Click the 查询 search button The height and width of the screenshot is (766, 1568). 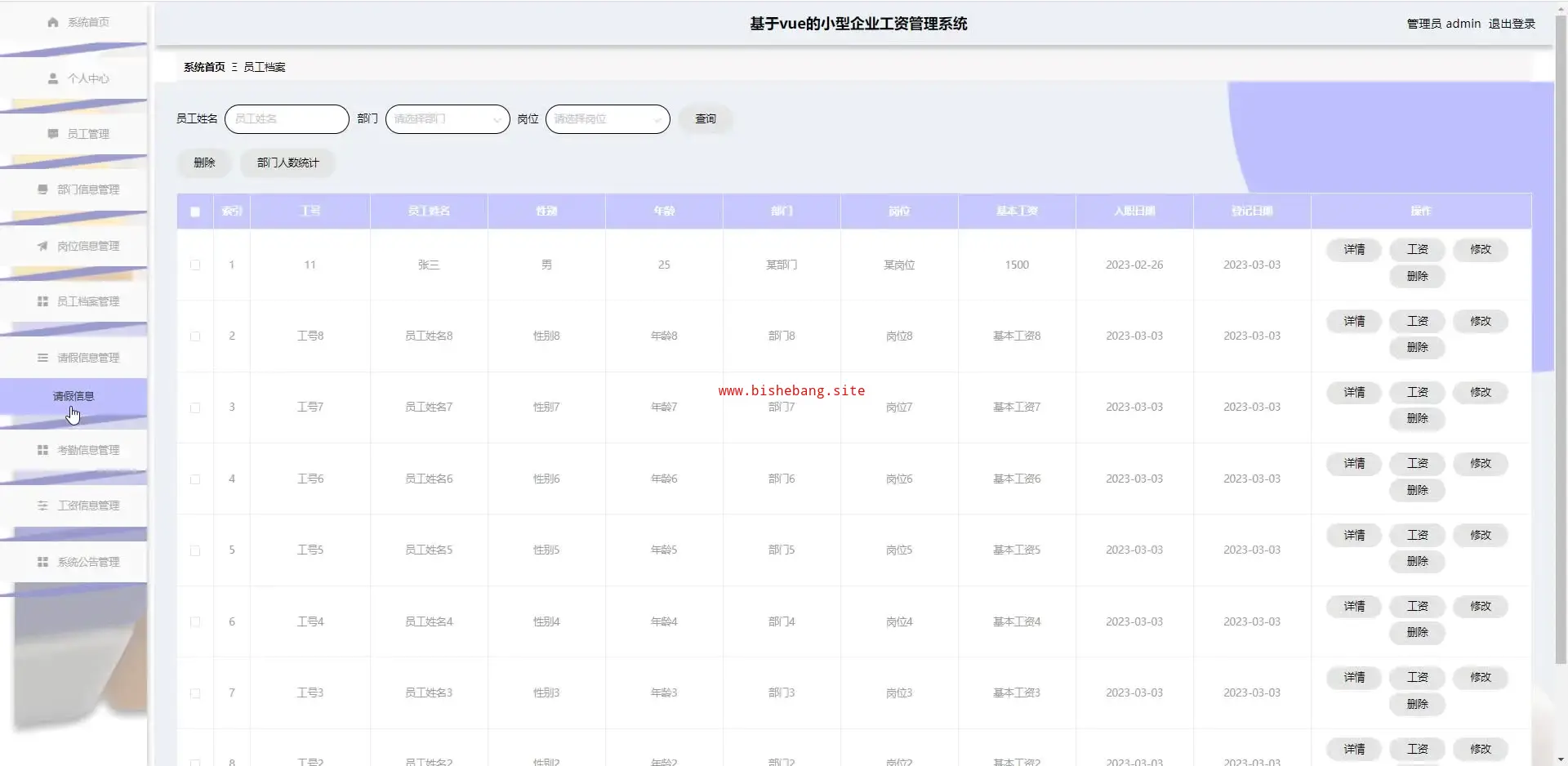click(705, 119)
